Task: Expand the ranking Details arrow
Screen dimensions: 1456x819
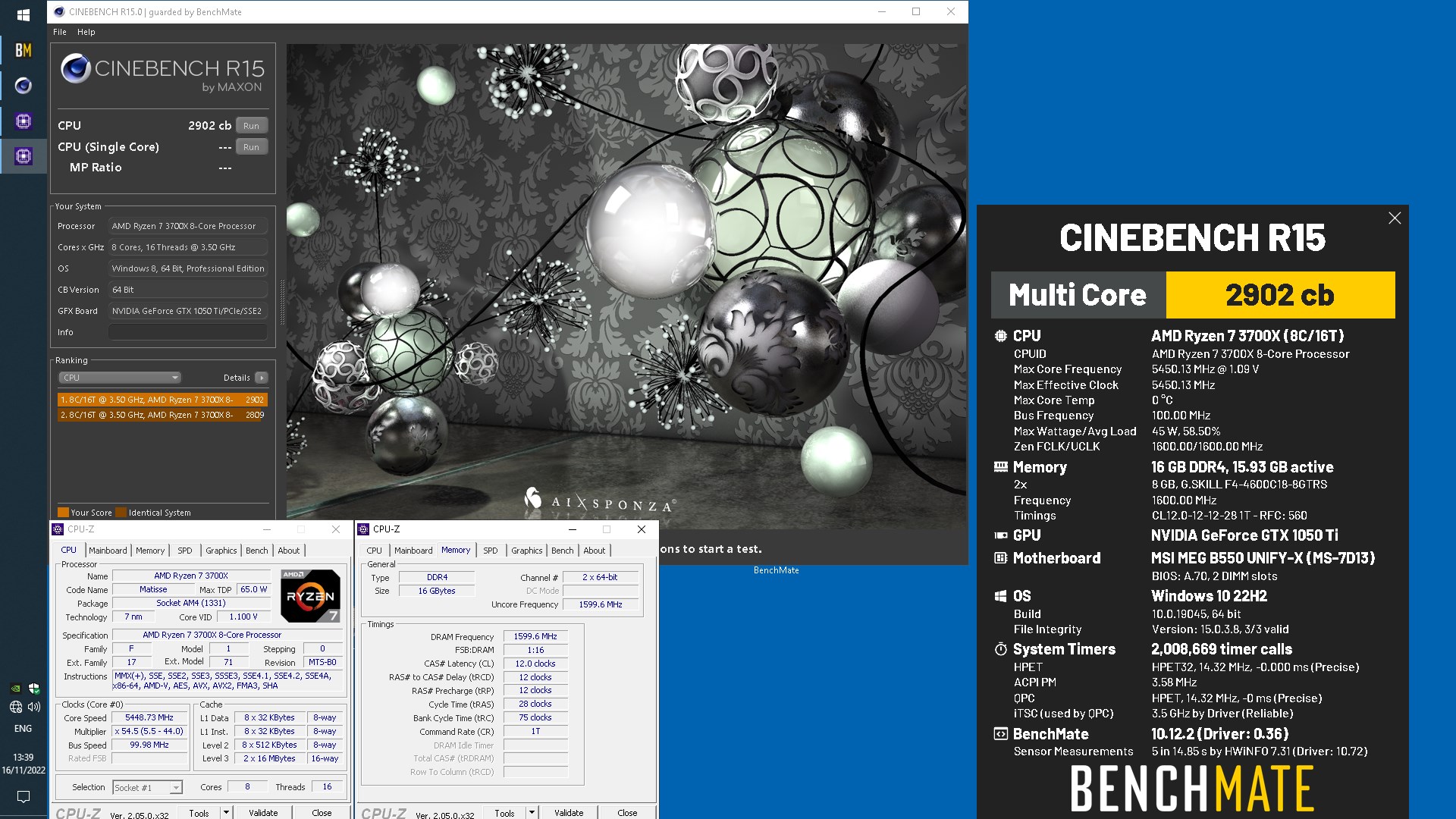Action: click(262, 378)
